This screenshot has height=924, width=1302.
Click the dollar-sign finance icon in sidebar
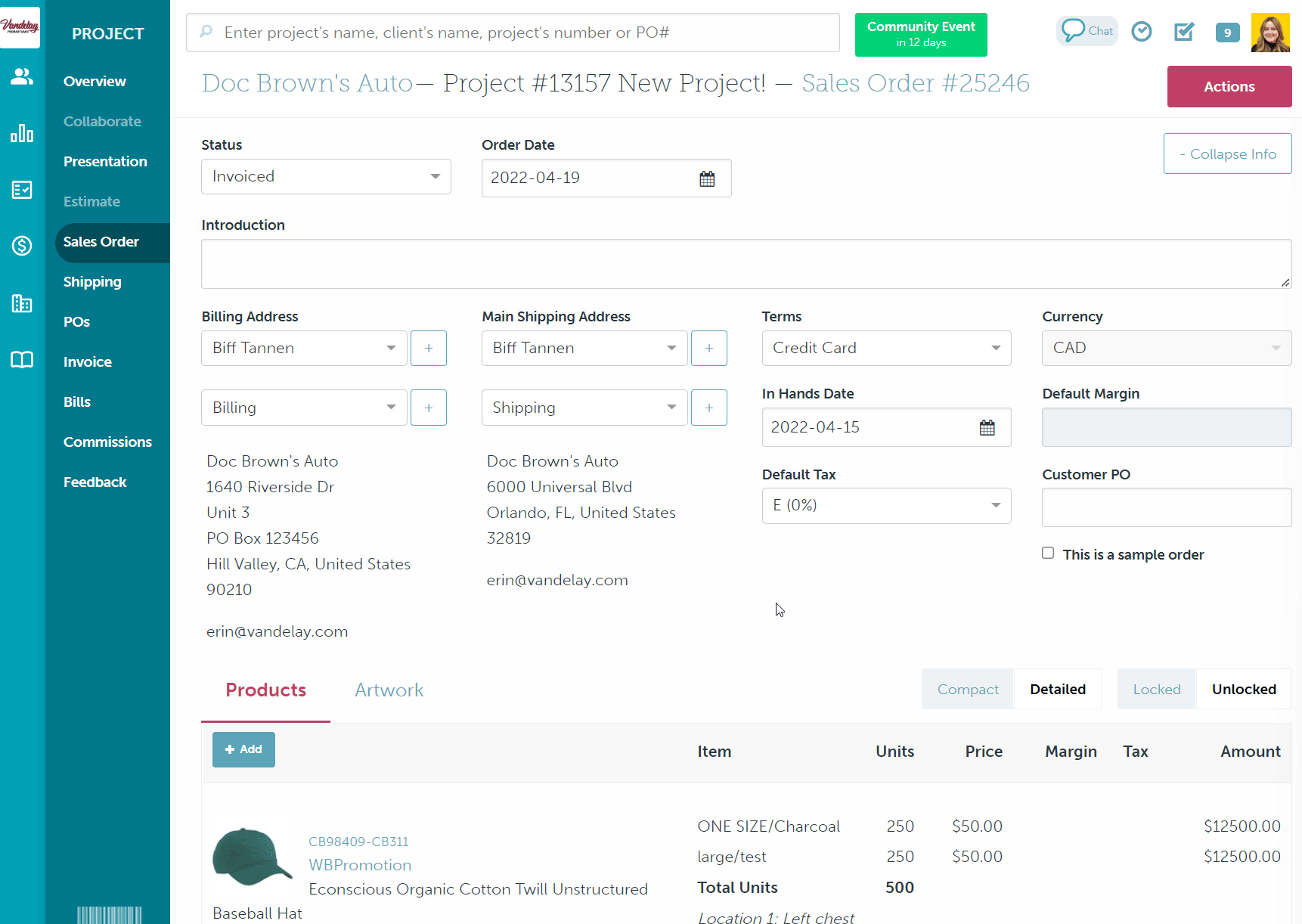[x=21, y=246]
